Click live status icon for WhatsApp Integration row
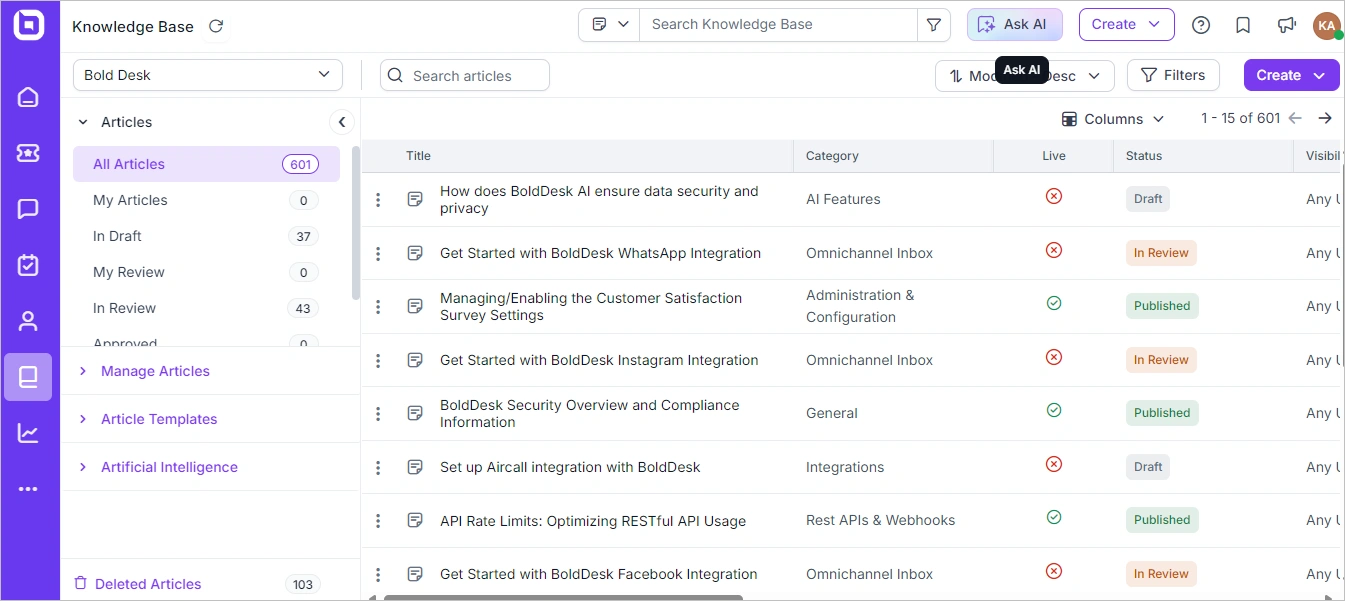The height and width of the screenshot is (601, 1345). pyautogui.click(x=1053, y=250)
